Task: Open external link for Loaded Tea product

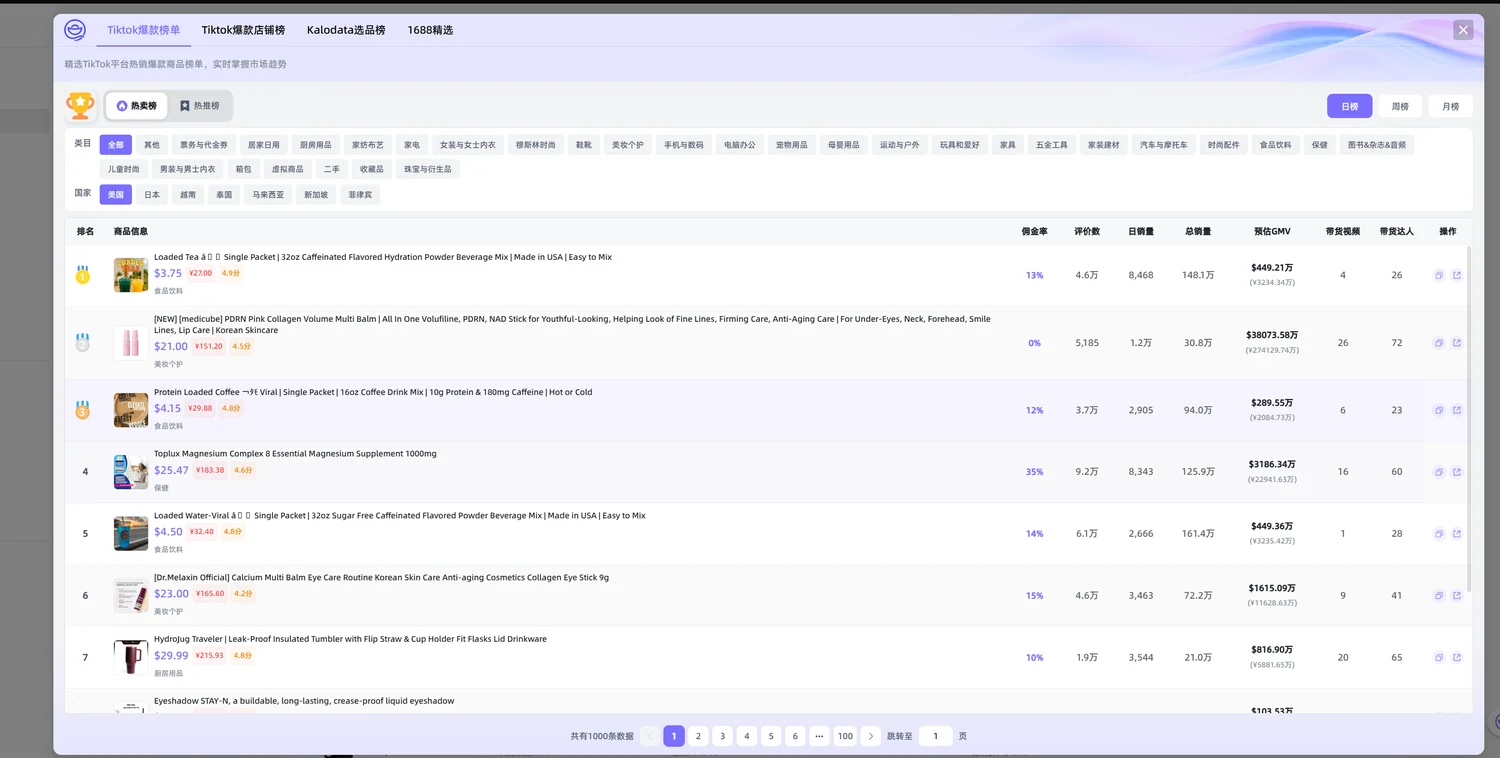Action: pos(1457,275)
